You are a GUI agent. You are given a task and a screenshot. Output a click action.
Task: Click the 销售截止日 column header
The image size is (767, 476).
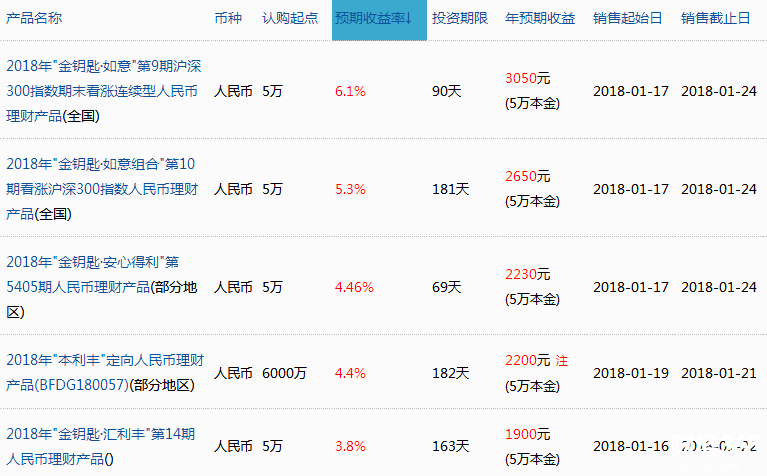[715, 19]
